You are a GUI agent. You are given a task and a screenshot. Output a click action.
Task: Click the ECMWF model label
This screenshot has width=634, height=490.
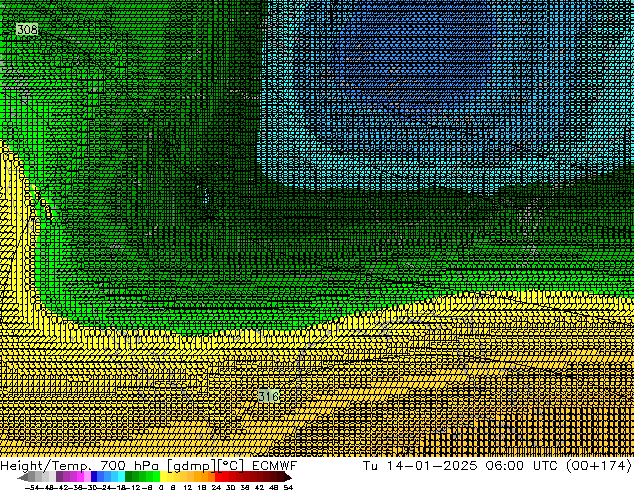(275, 466)
